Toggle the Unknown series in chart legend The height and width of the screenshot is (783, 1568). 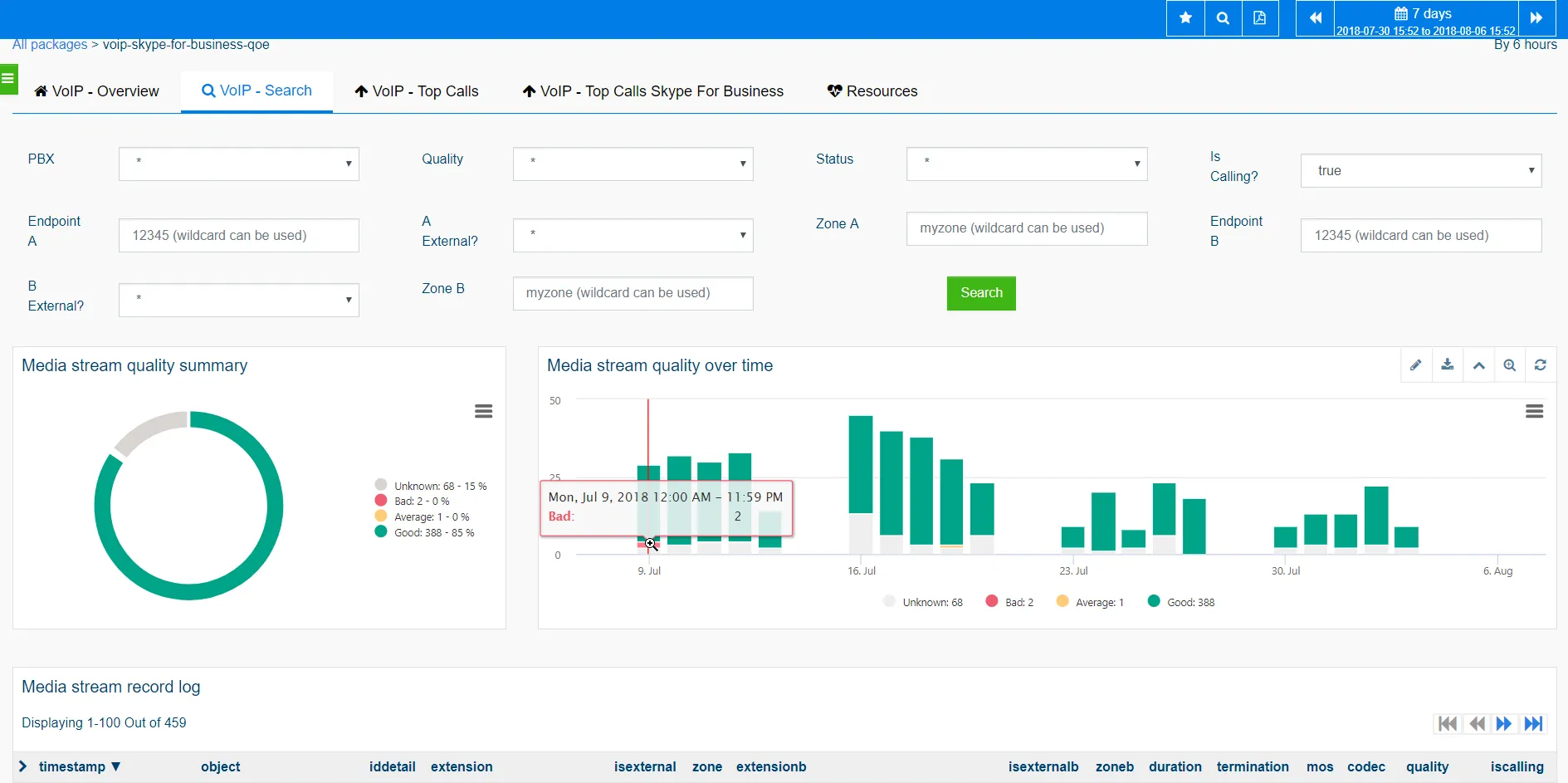pyautogui.click(x=923, y=602)
